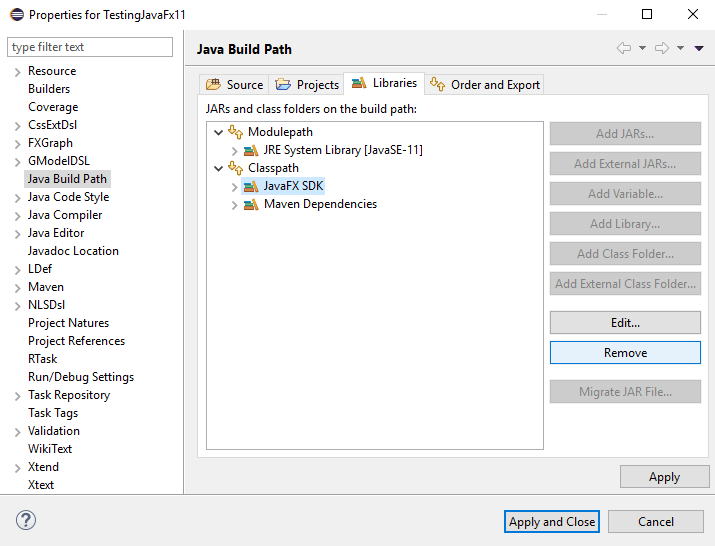Viewport: 715px width, 546px height.
Task: Expand the Java Editor category
Action: [17, 234]
